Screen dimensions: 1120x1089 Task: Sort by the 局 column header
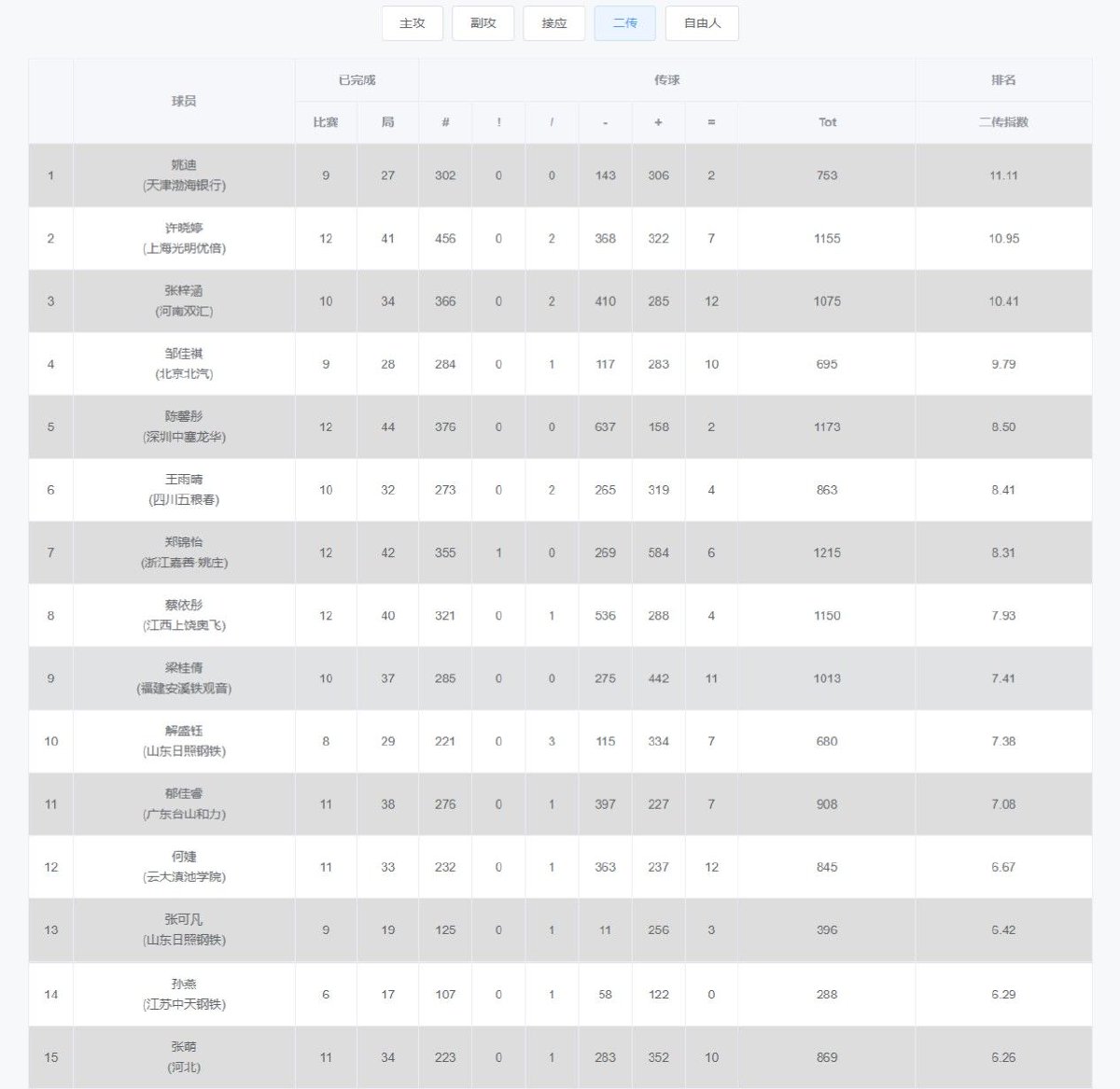[x=387, y=122]
